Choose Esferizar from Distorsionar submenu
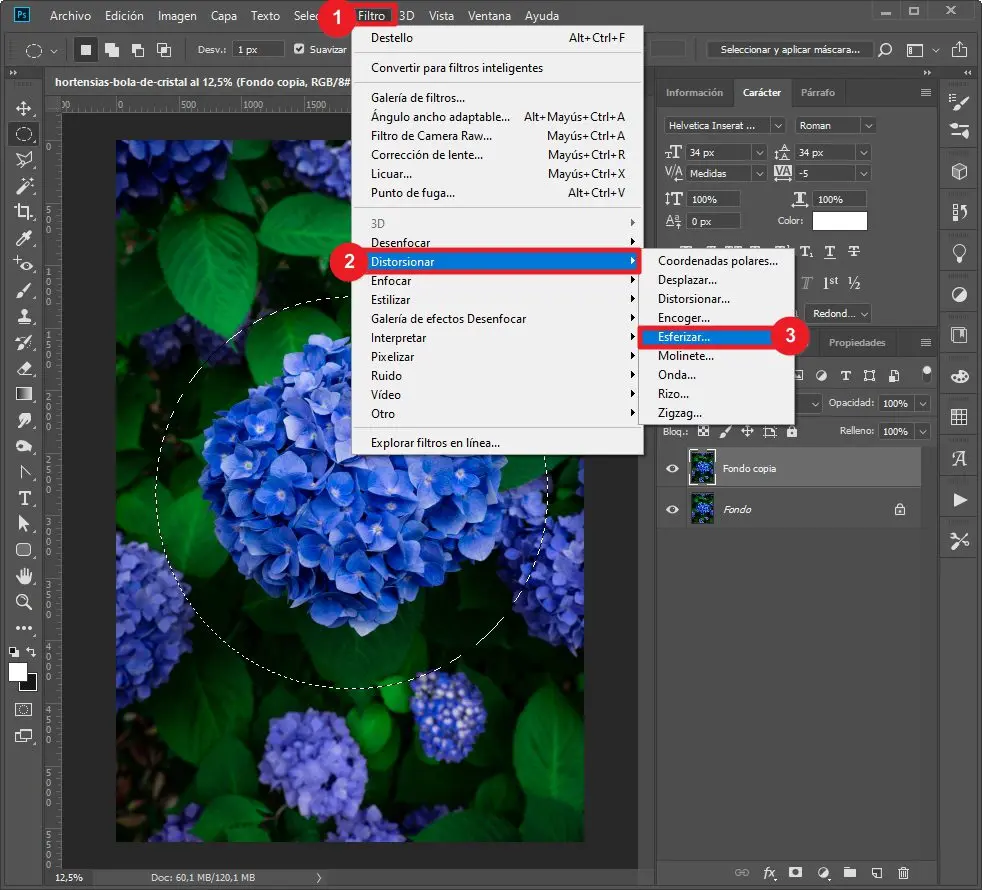This screenshot has width=982, height=890. [684, 337]
